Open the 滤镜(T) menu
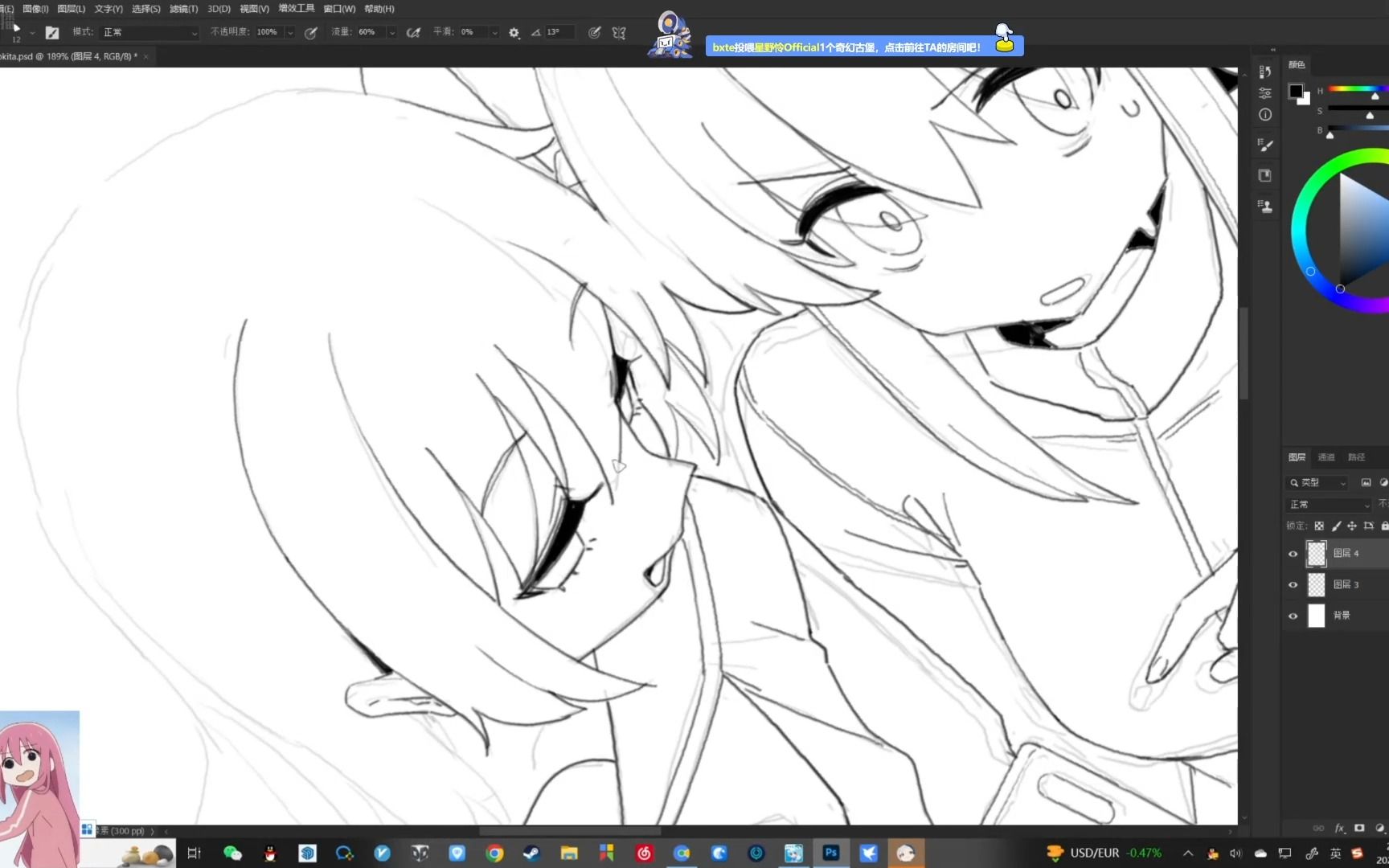The width and height of the screenshot is (1389, 868). [183, 9]
